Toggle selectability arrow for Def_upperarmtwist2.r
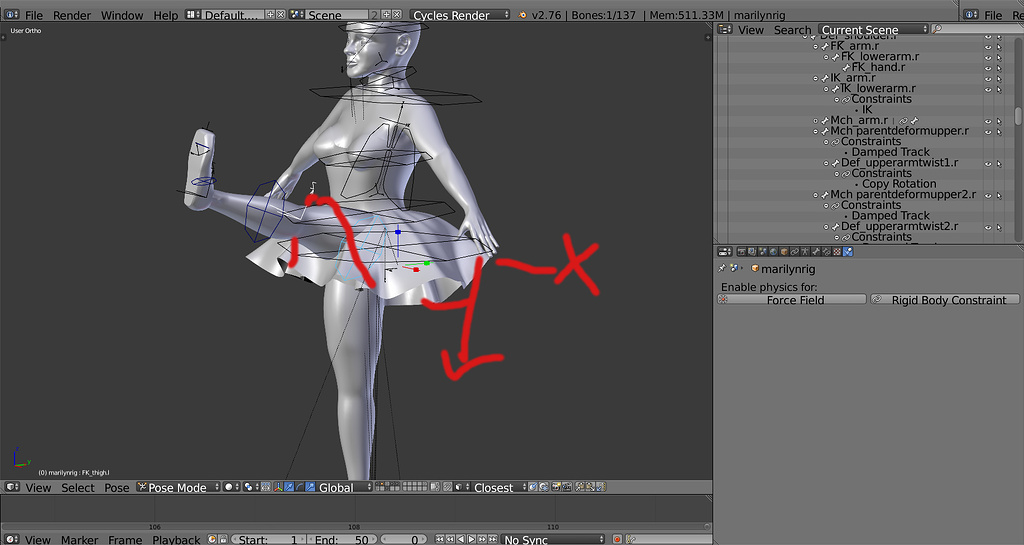This screenshot has width=1024, height=545. tap(999, 227)
